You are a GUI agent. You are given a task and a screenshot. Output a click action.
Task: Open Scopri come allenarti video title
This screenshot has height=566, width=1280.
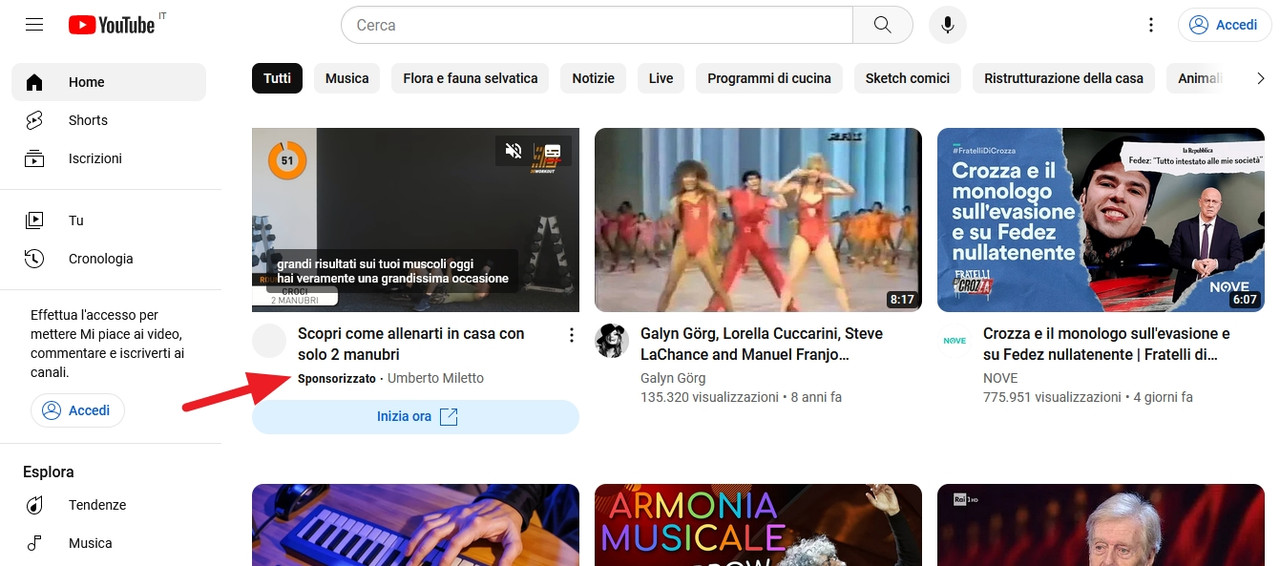(x=411, y=344)
